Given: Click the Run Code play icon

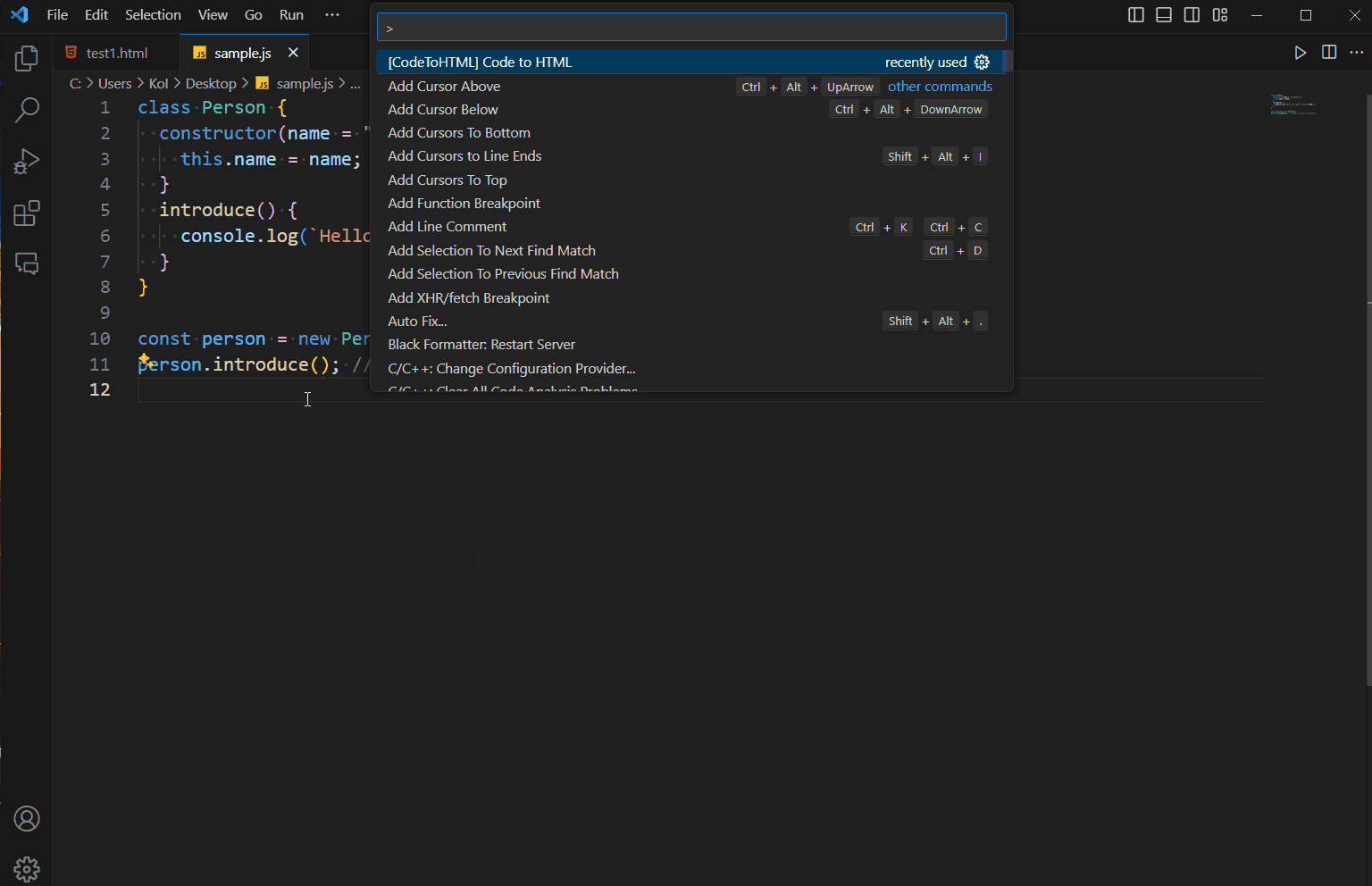Looking at the screenshot, I should [1301, 53].
